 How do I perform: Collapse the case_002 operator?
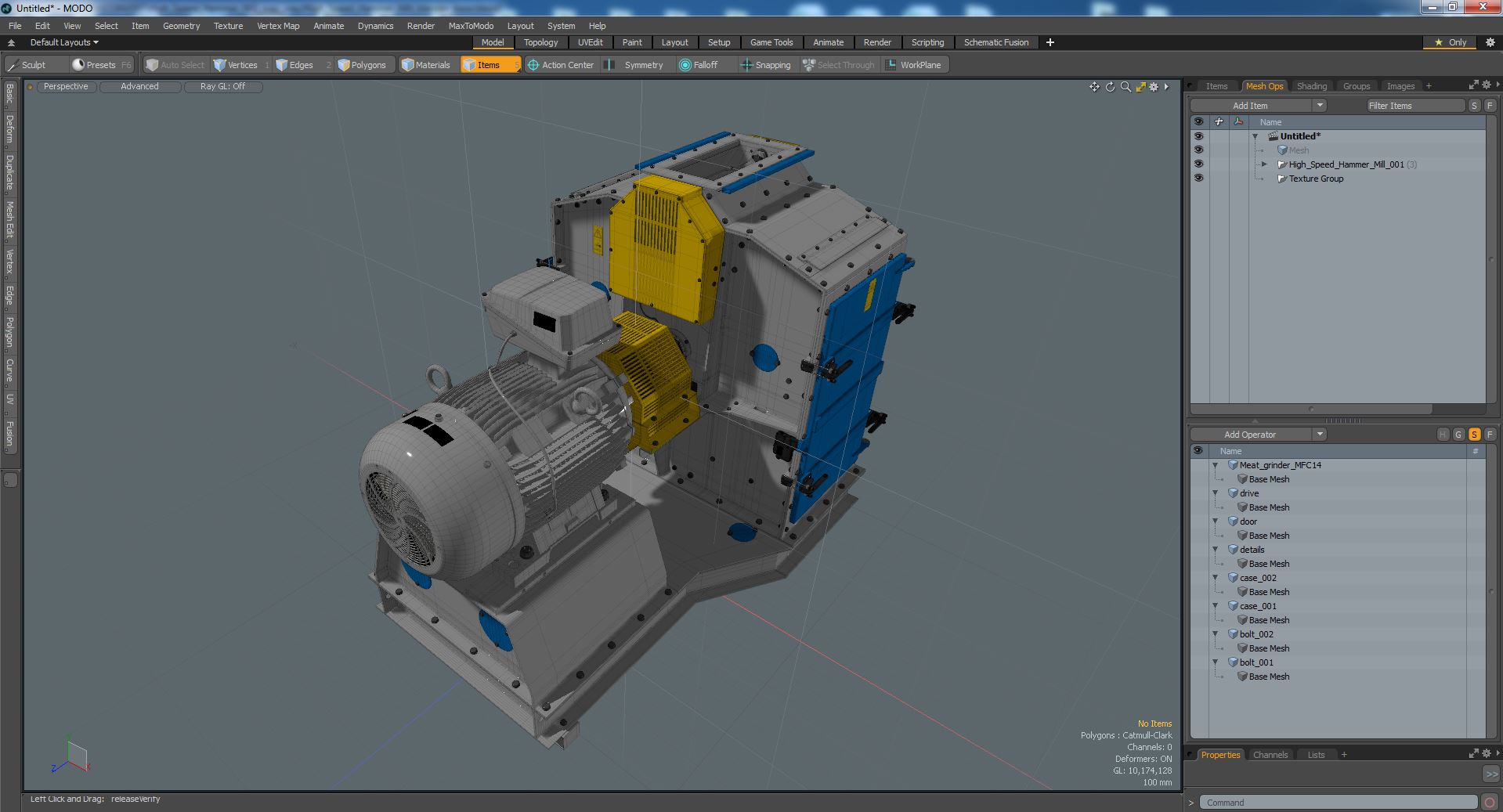click(x=1216, y=578)
